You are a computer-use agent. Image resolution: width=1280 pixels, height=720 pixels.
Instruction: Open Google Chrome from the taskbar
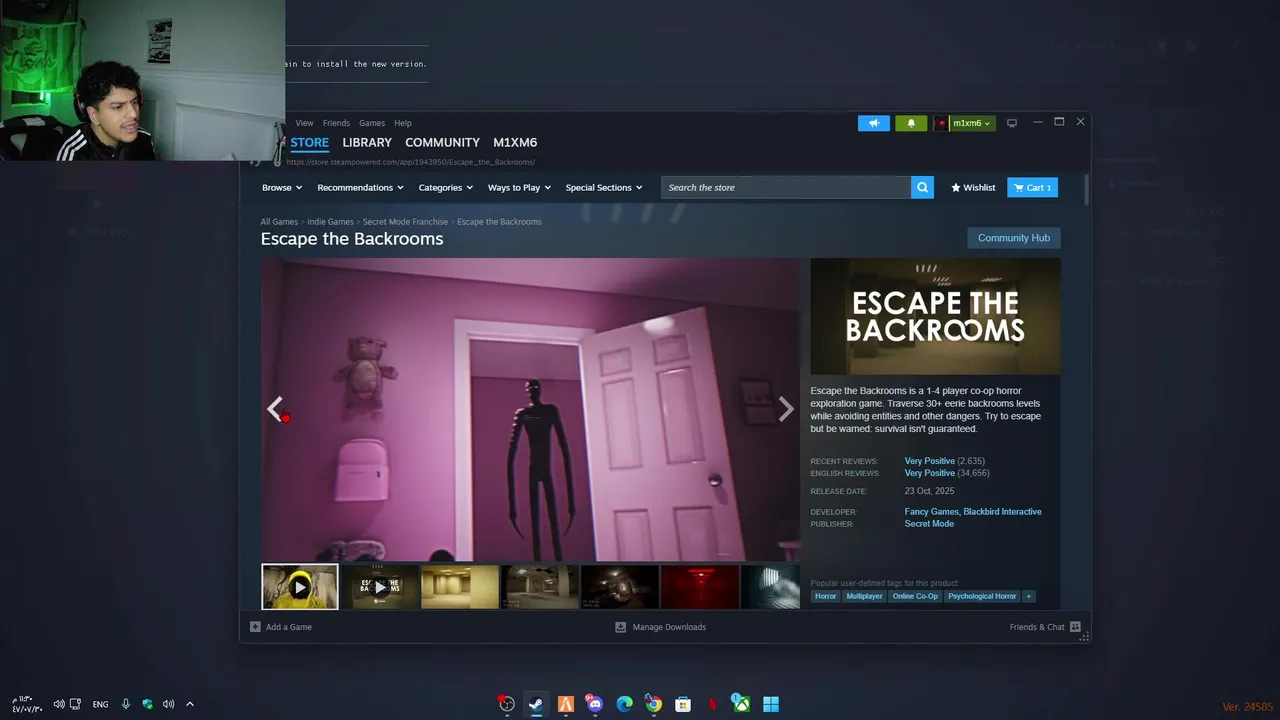pos(653,704)
